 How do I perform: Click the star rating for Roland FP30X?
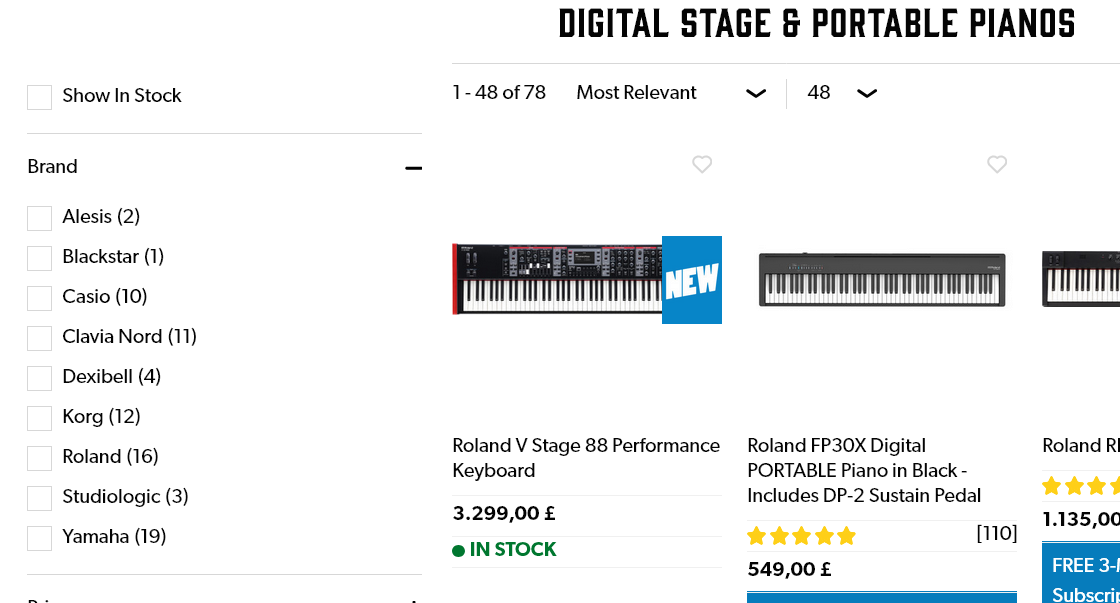pos(802,536)
